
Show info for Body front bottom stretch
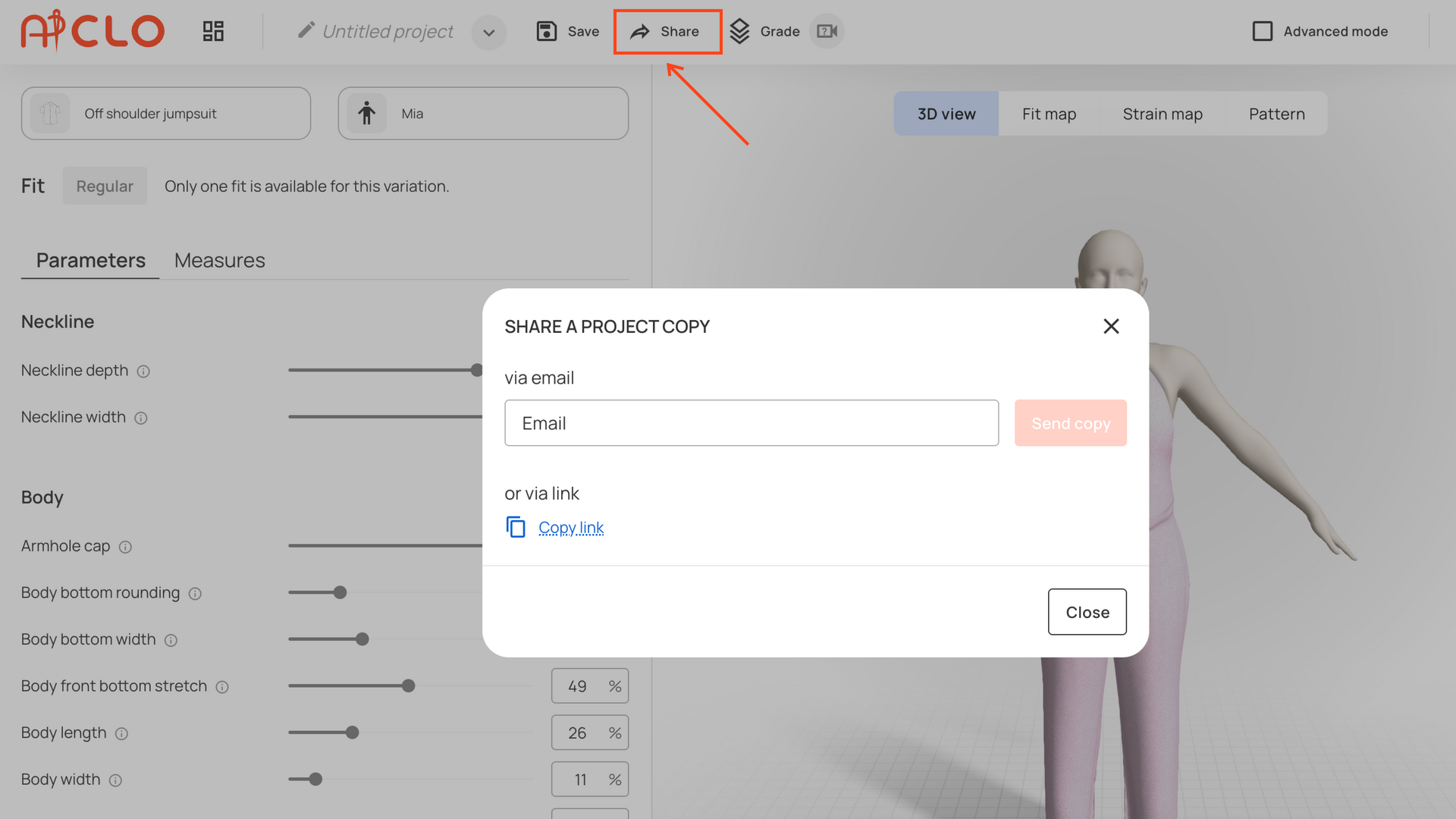[x=222, y=687]
